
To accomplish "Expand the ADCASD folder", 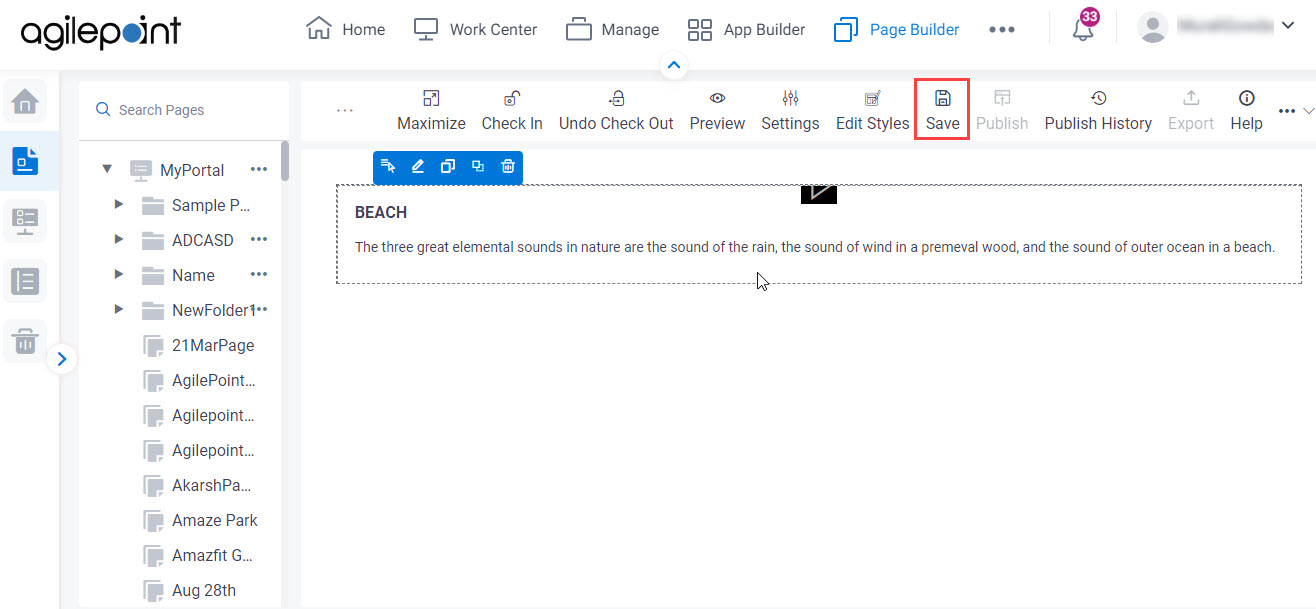I will coord(119,239).
